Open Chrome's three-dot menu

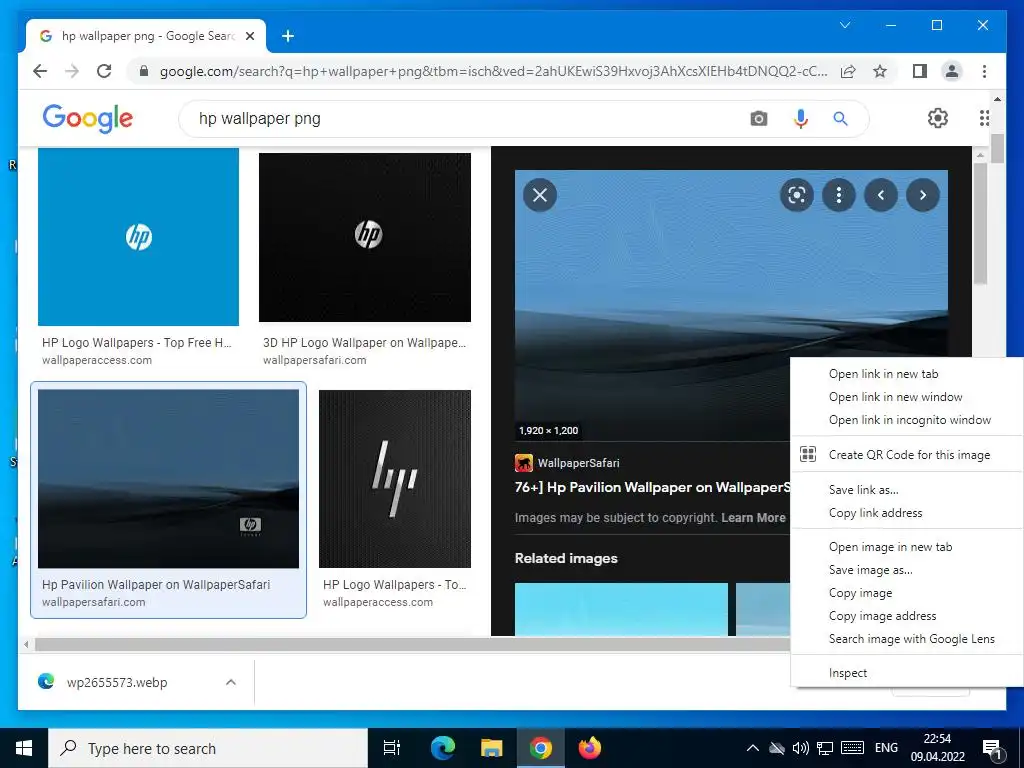pos(984,71)
